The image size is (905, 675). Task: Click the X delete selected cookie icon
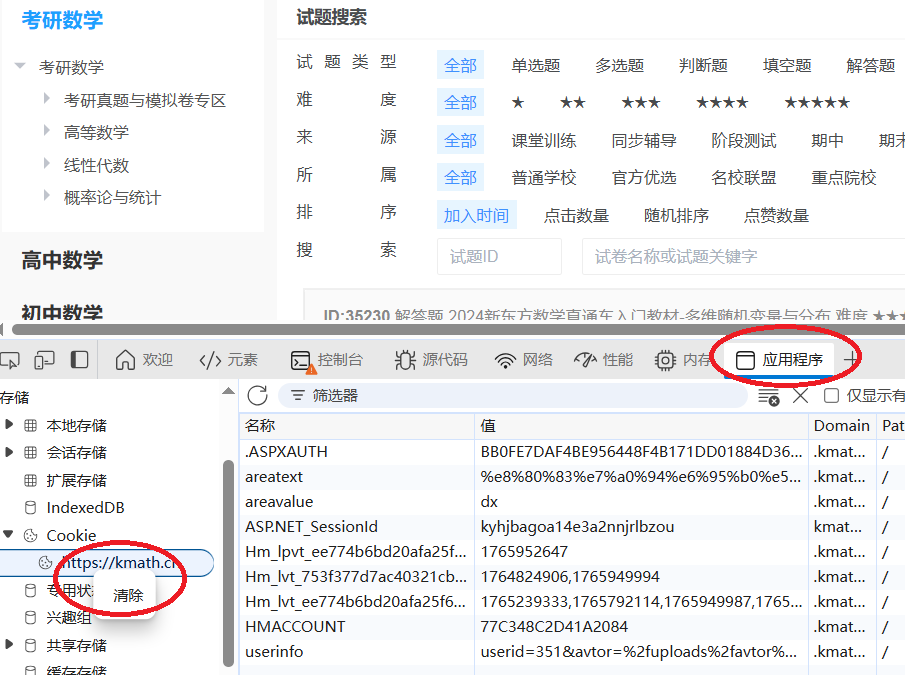(x=800, y=396)
